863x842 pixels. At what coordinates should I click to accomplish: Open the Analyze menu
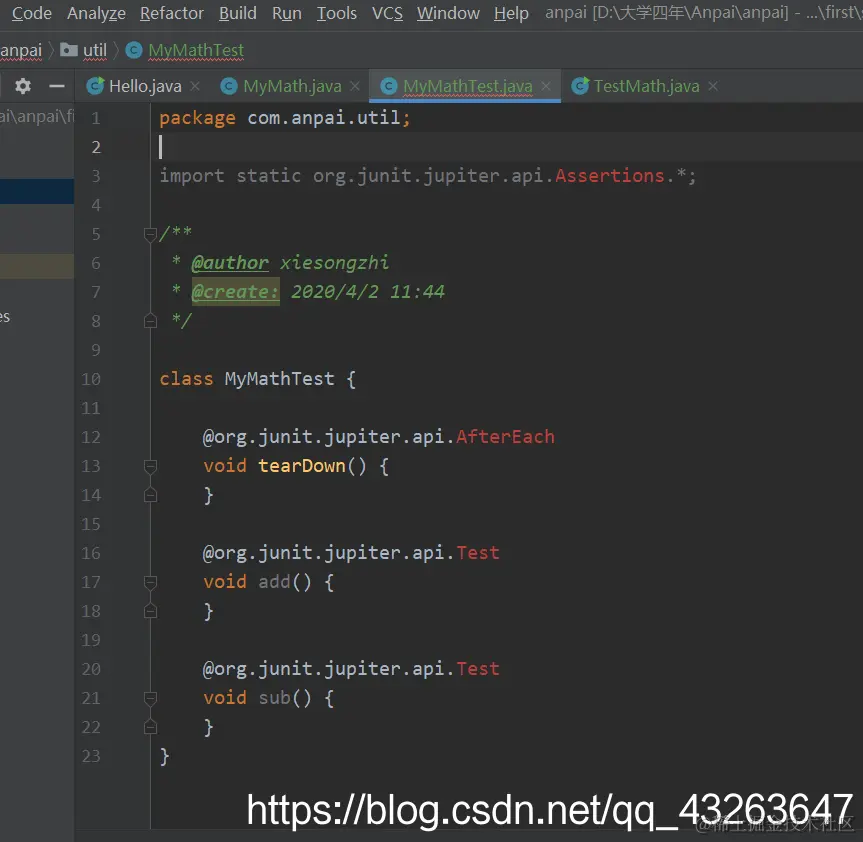[96, 13]
